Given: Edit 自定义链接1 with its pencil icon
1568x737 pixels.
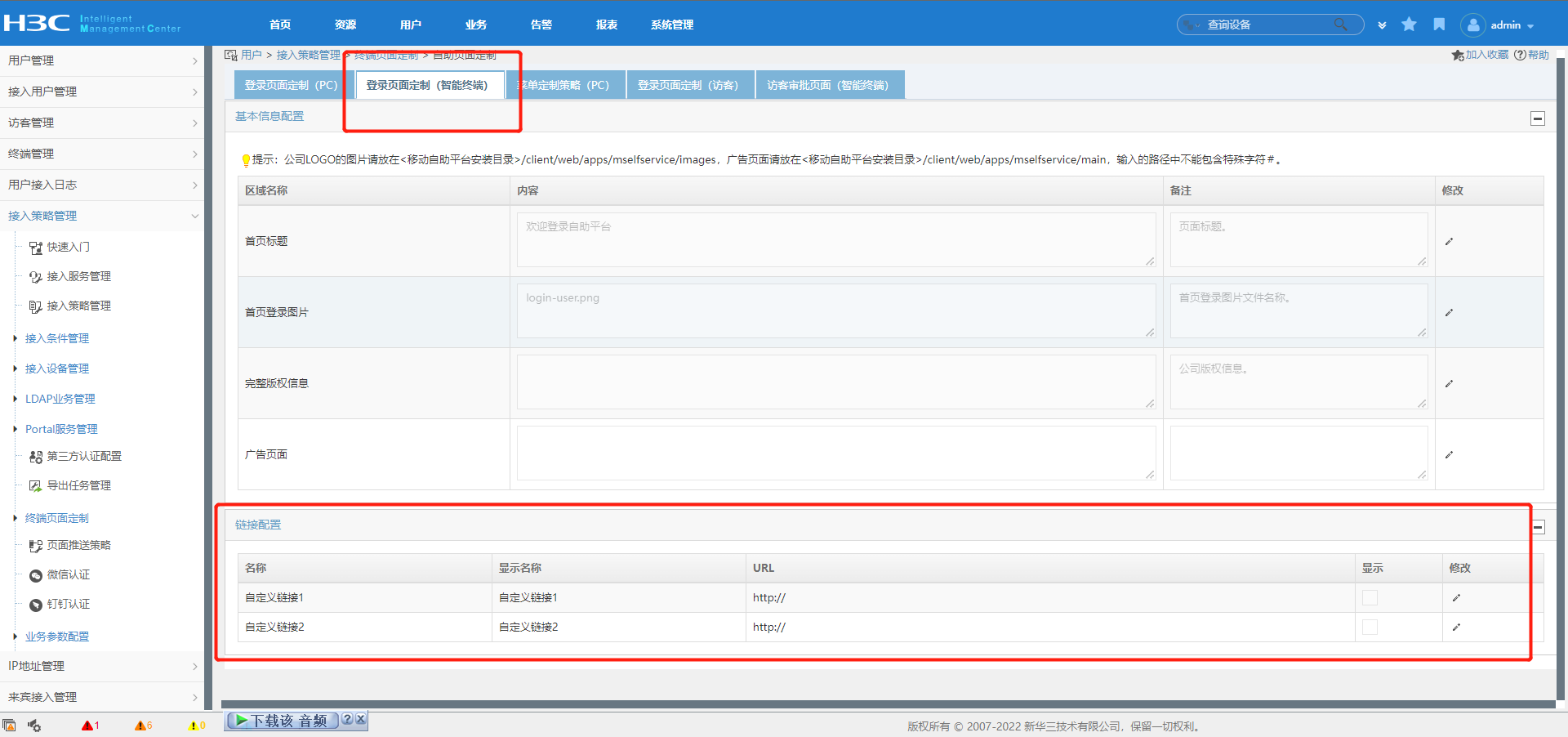Looking at the screenshot, I should pyautogui.click(x=1456, y=597).
